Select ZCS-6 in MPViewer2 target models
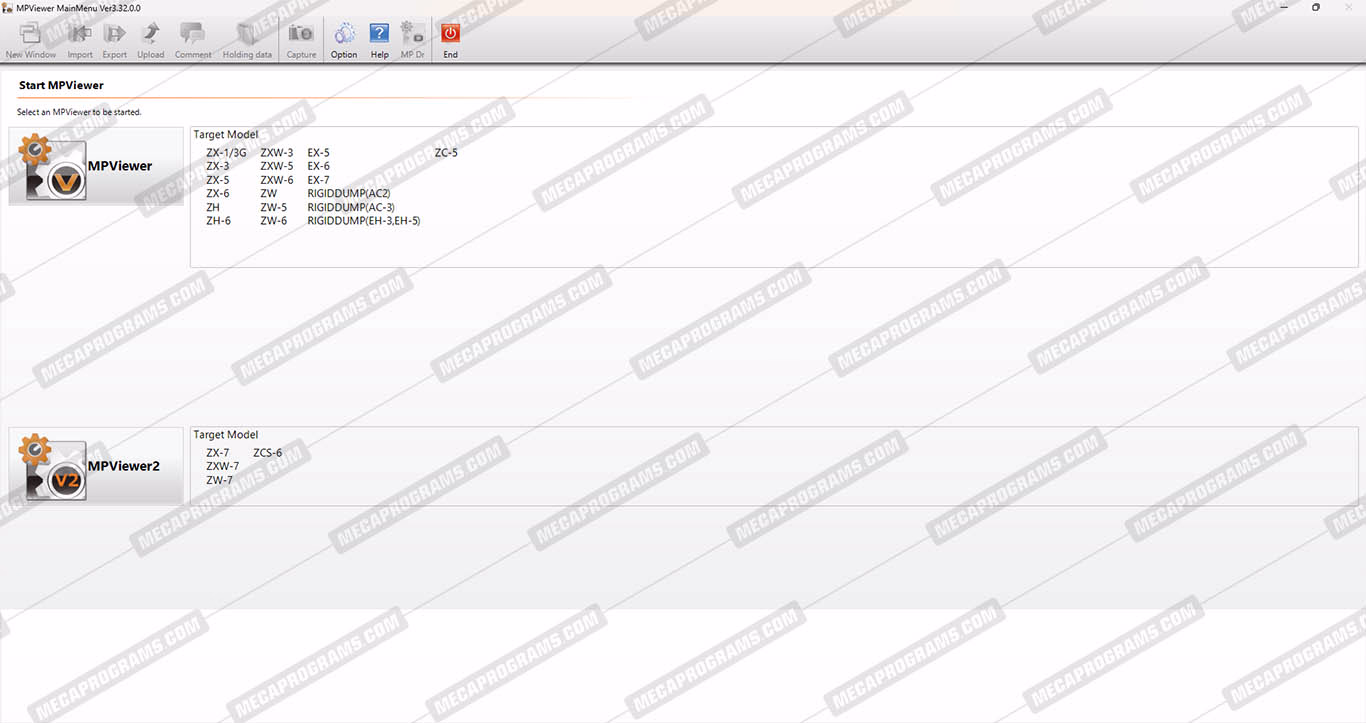The image size is (1366, 723). click(x=267, y=453)
